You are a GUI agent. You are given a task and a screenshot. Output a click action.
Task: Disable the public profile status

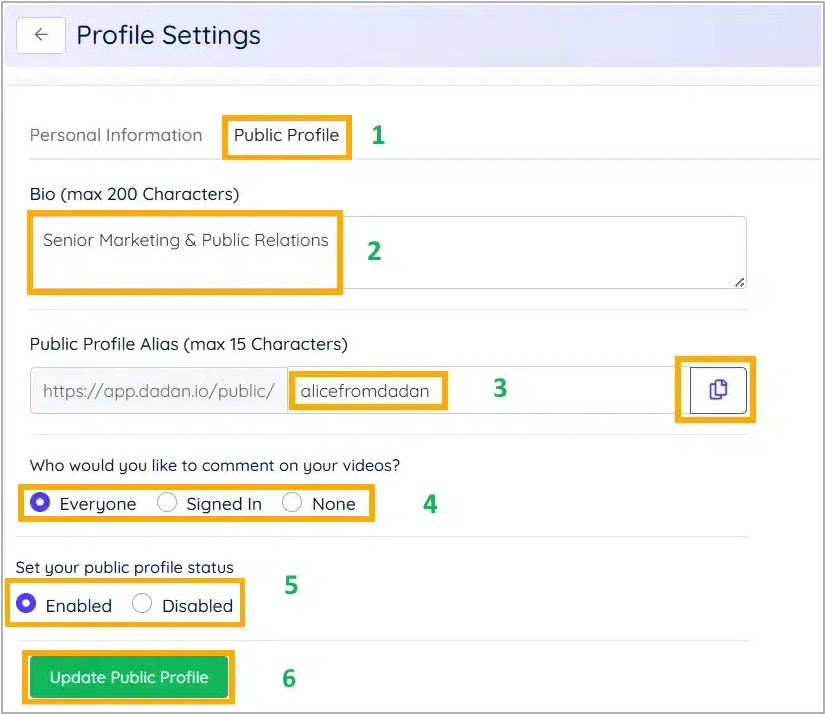click(x=142, y=605)
